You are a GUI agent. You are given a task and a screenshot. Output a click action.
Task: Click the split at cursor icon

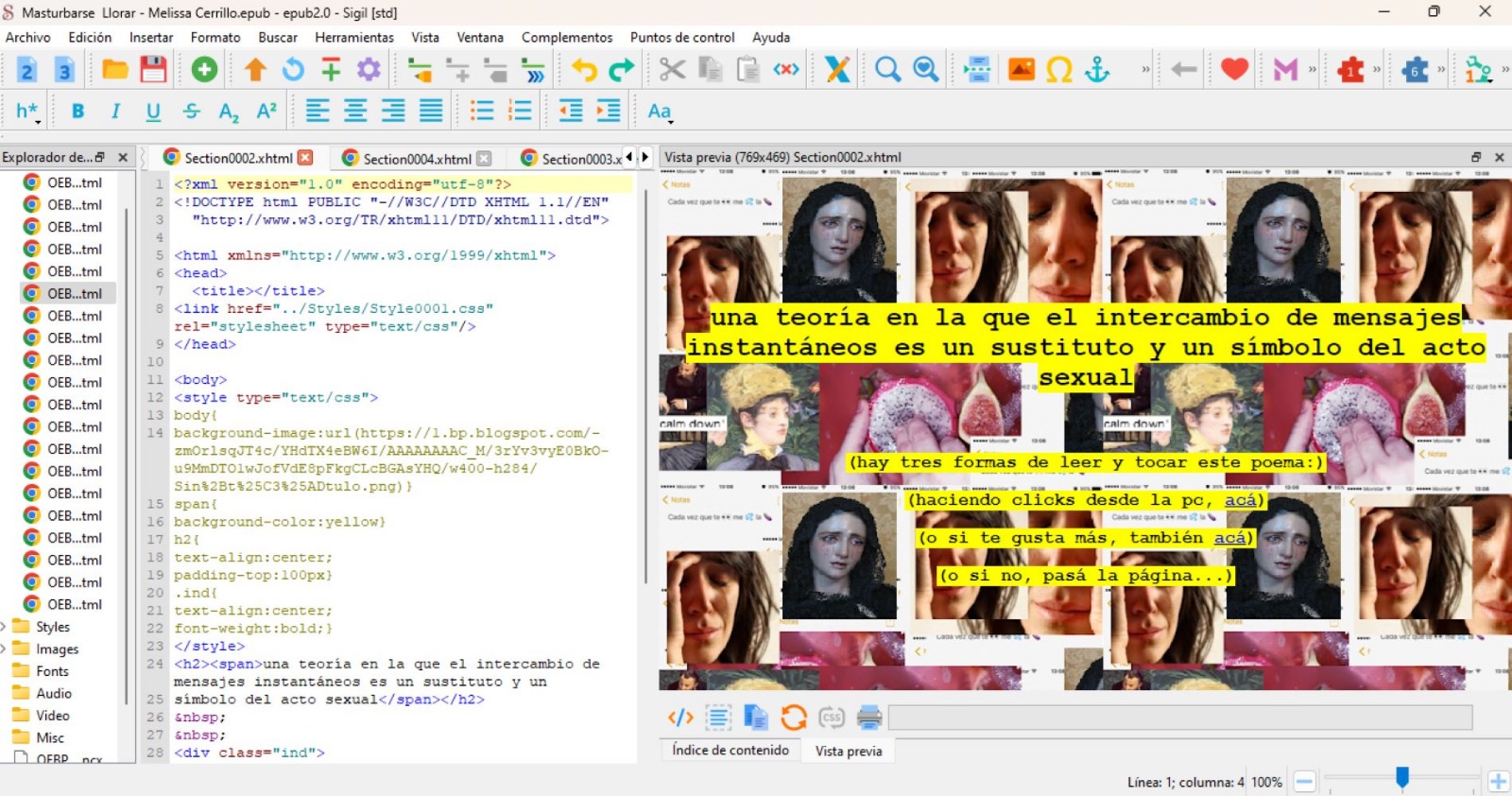click(977, 69)
